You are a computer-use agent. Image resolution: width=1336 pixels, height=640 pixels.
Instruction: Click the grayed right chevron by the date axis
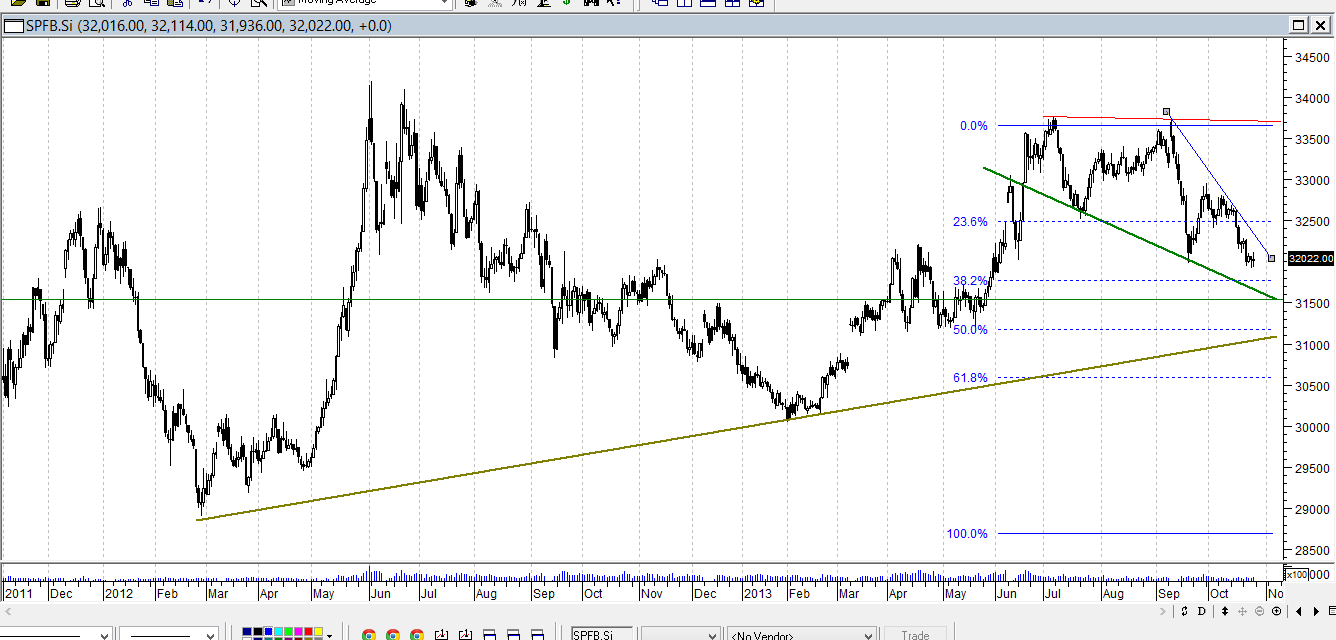click(x=1163, y=611)
